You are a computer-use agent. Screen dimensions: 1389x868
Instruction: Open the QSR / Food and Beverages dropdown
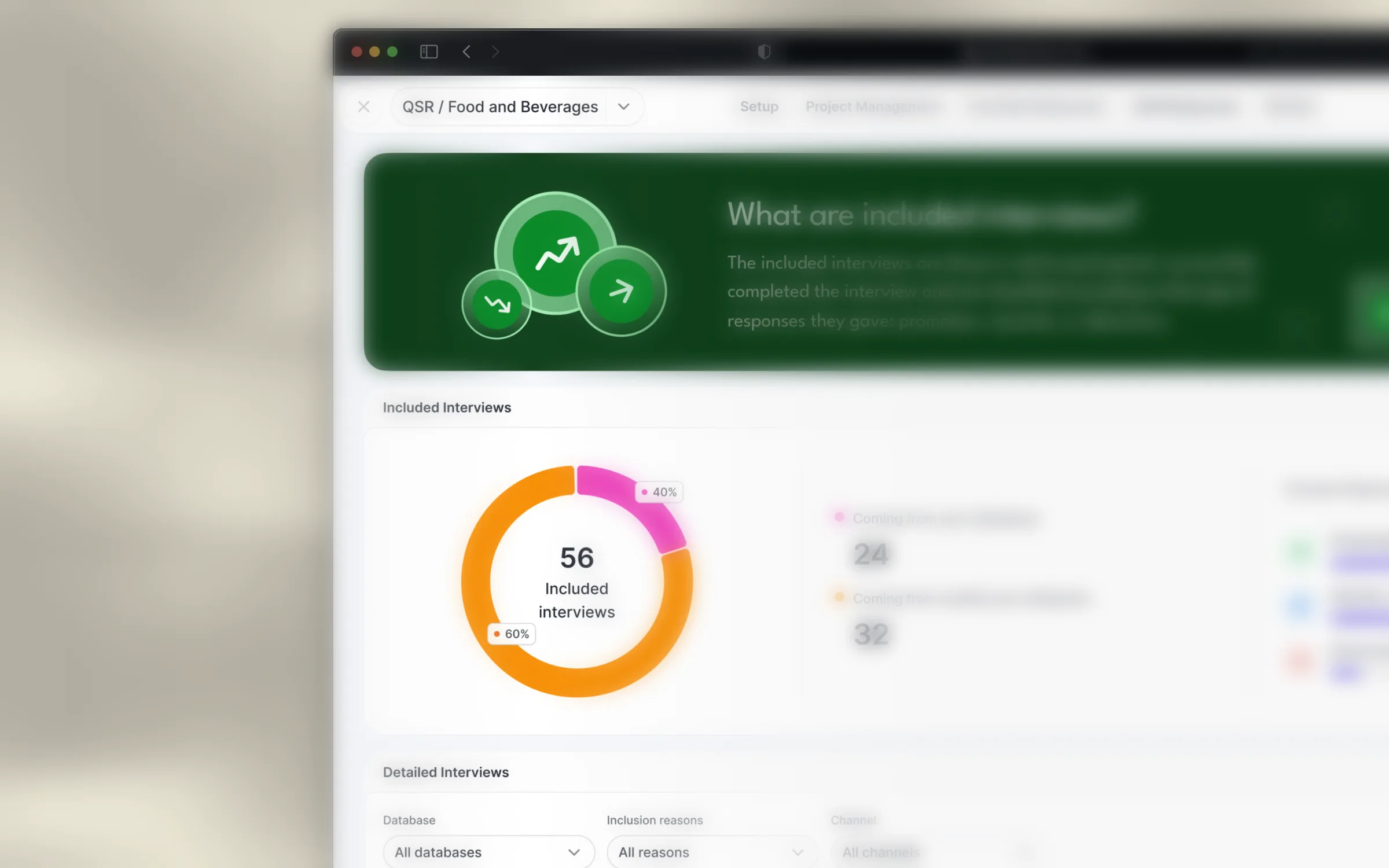517,106
